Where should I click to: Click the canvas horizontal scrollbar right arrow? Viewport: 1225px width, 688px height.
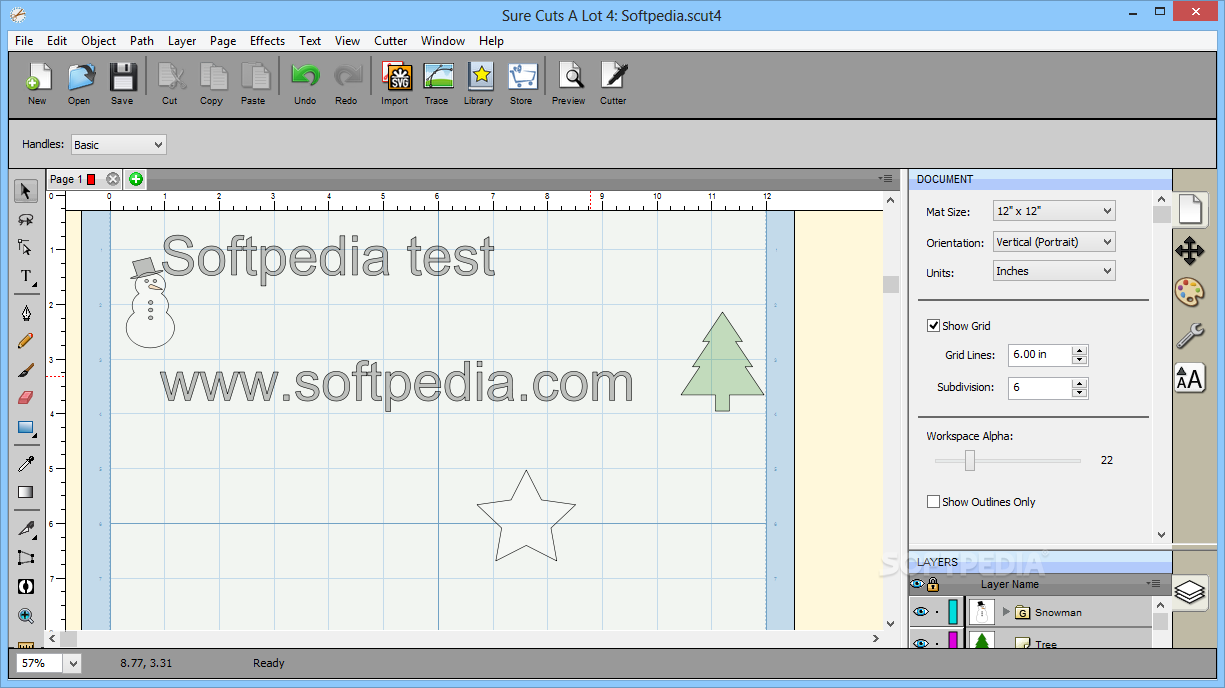coord(875,638)
